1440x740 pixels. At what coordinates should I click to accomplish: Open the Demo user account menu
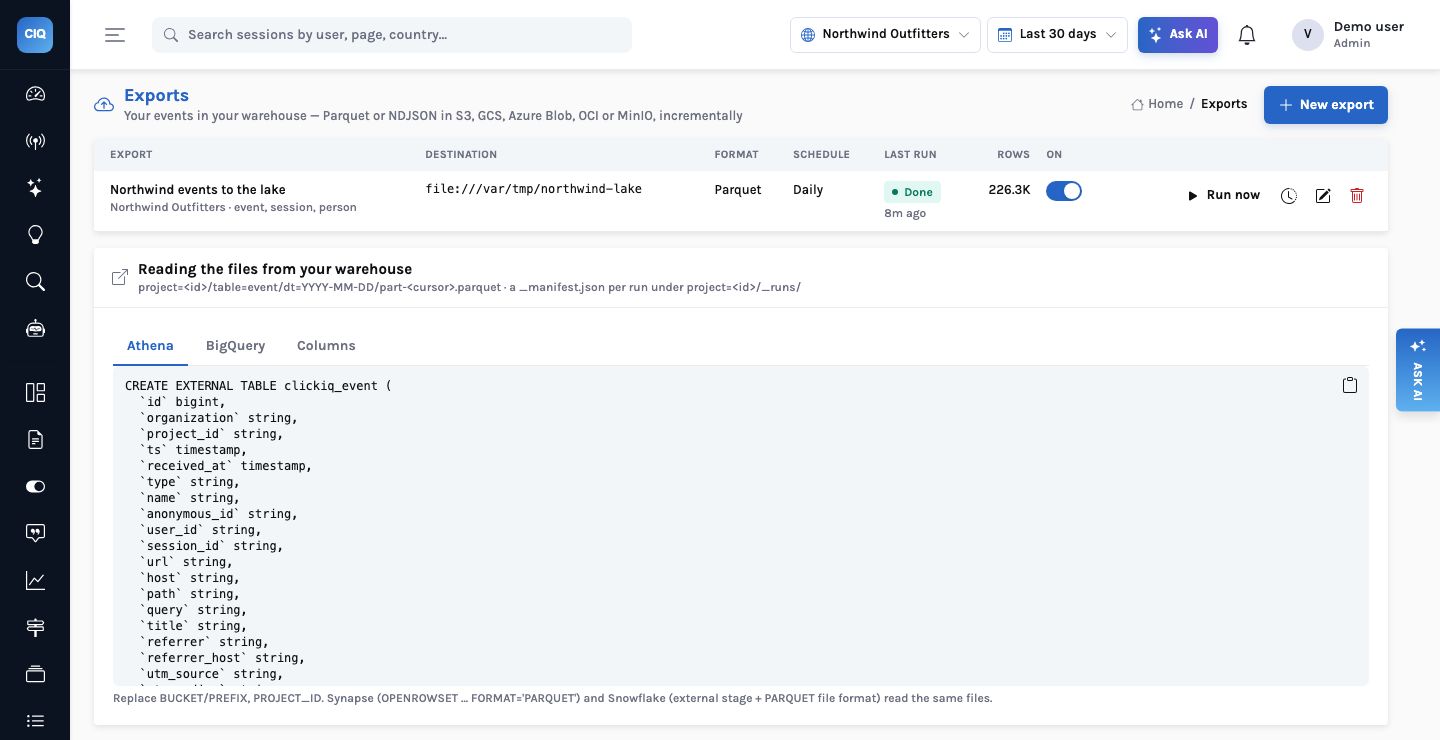(x=1348, y=35)
